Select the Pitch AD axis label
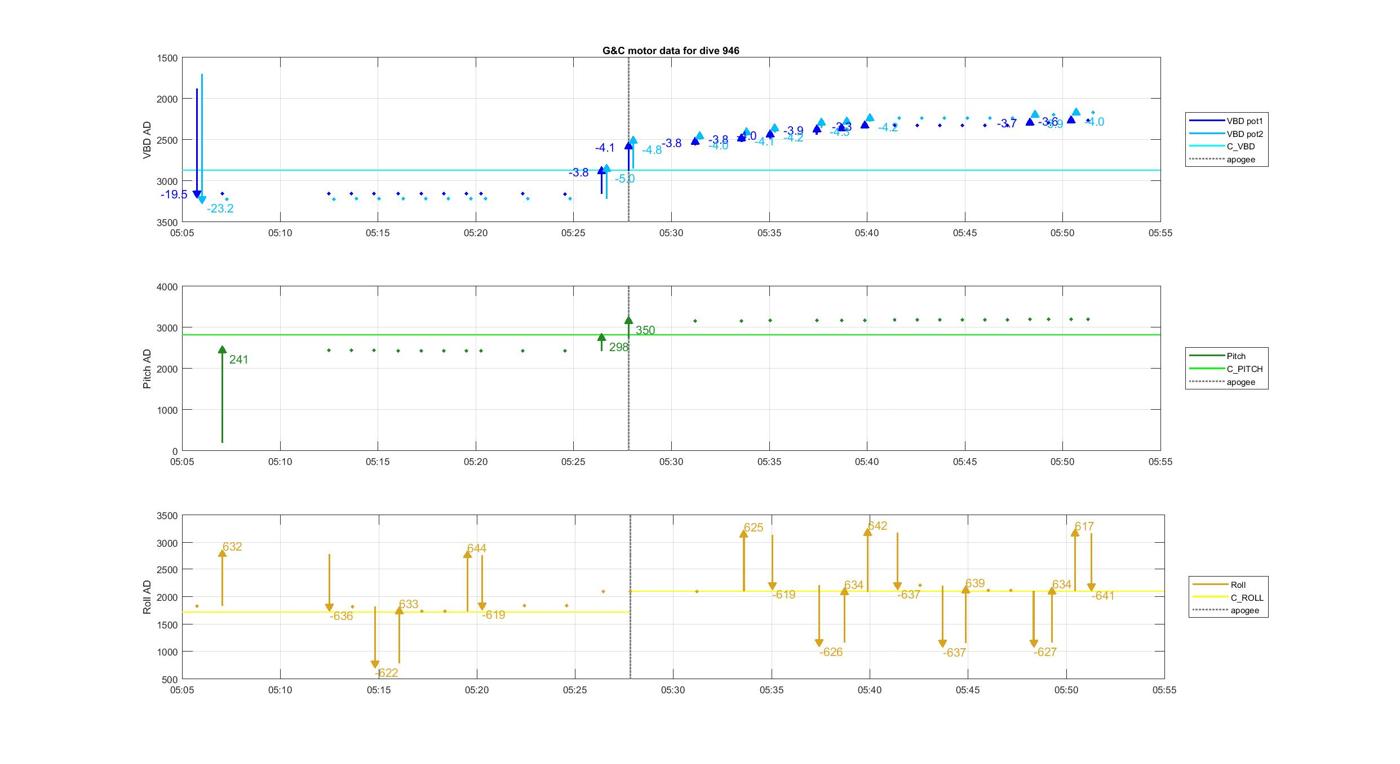 (x=147, y=369)
